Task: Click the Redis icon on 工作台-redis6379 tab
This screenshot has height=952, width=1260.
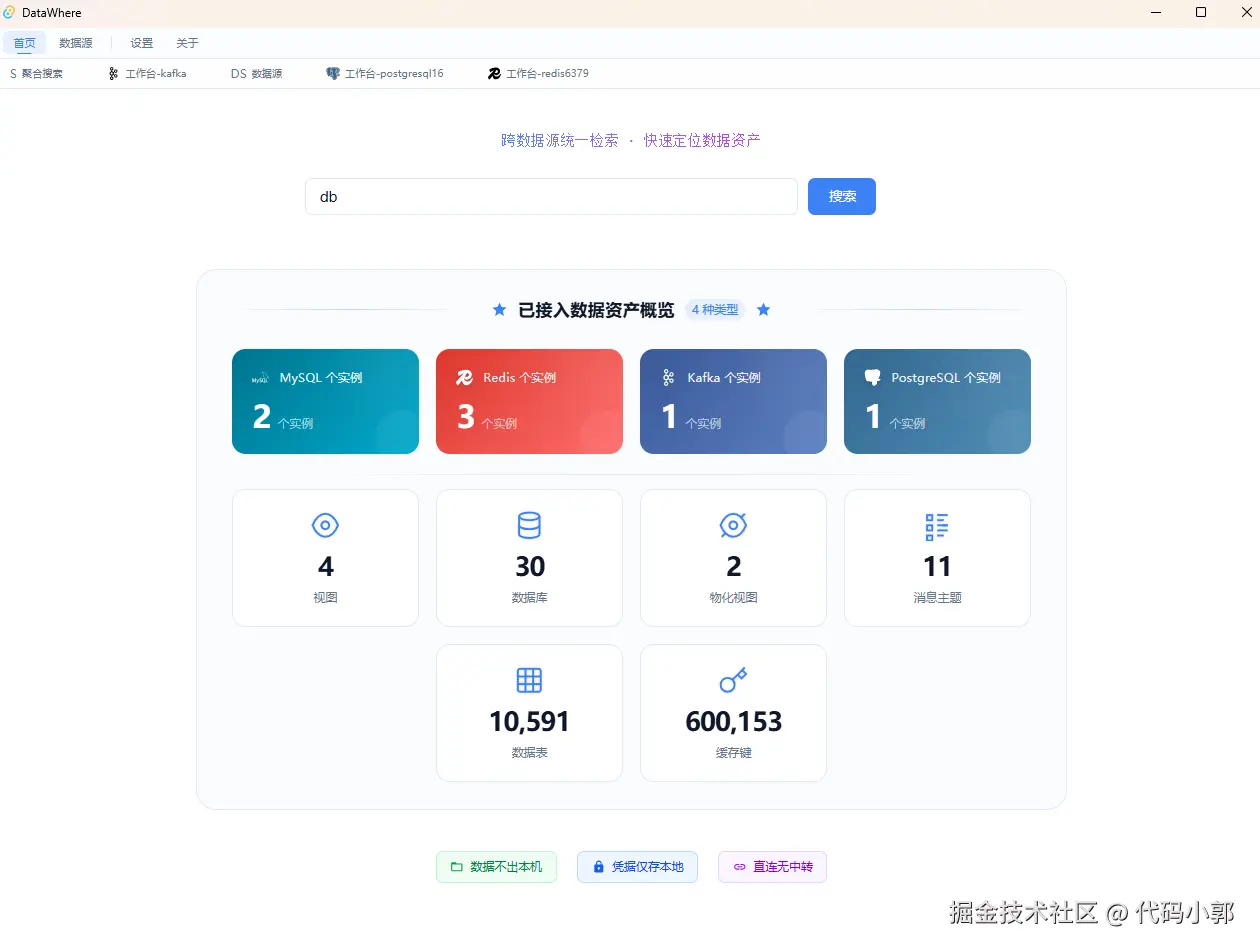Action: 494,74
